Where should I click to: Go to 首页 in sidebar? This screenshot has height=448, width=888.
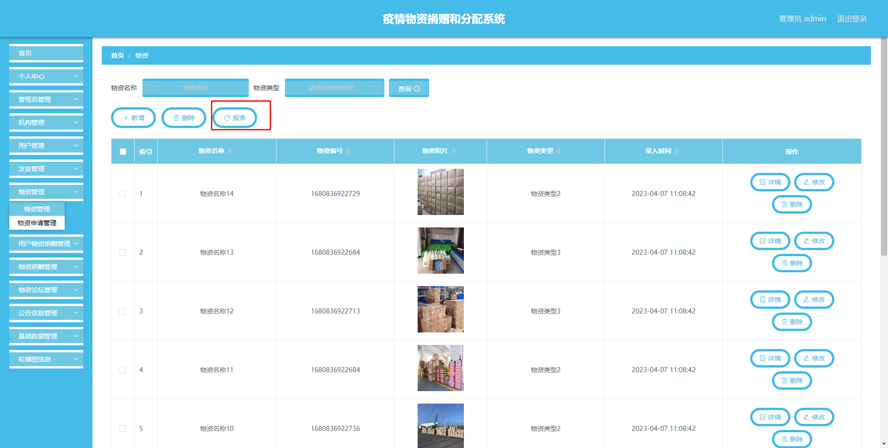[46, 53]
